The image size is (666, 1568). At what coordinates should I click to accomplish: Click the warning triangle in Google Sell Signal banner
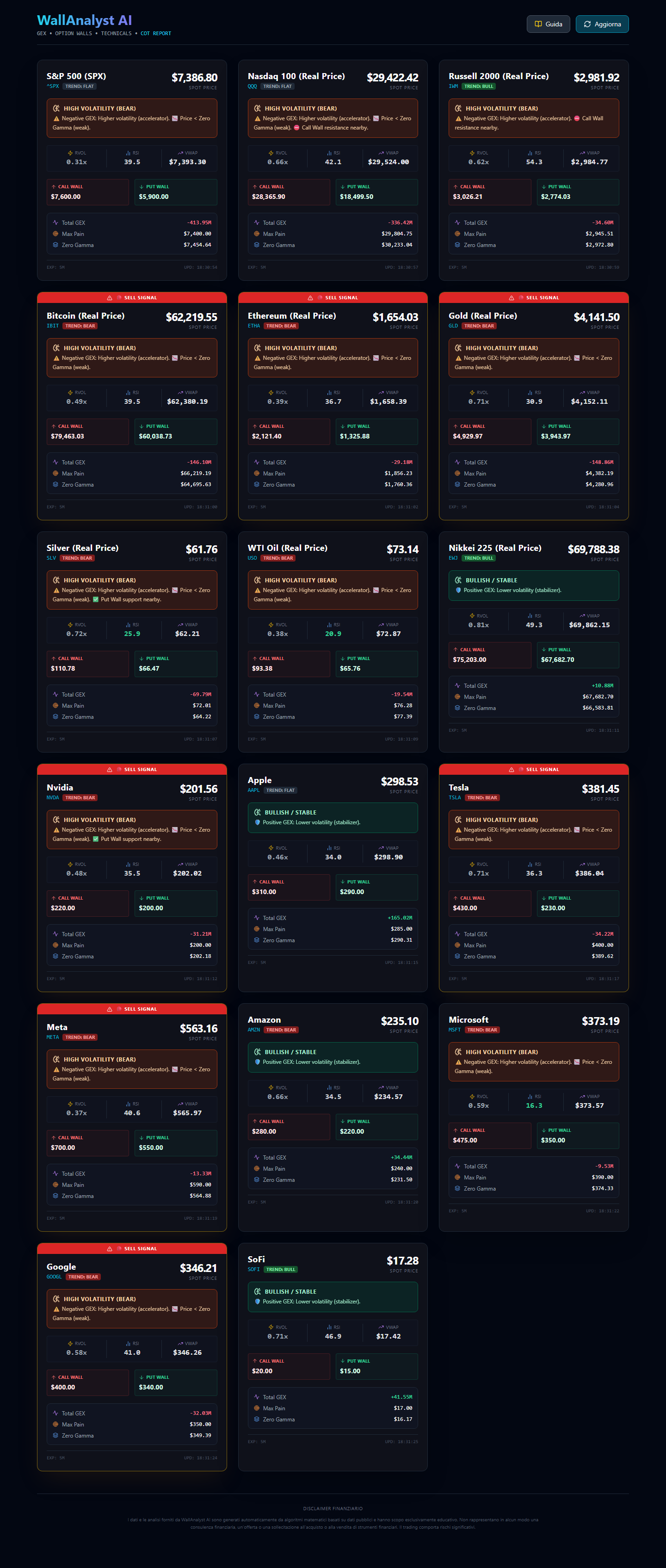coord(110,1248)
